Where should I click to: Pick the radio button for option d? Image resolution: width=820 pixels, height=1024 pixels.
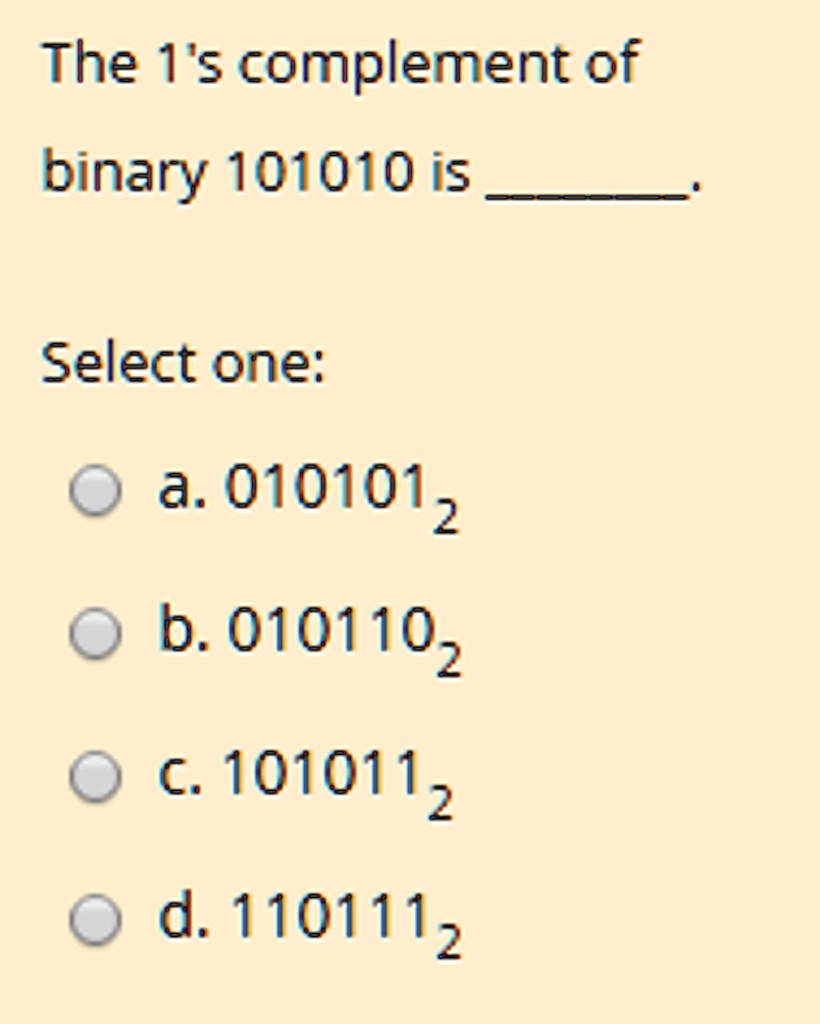96,920
